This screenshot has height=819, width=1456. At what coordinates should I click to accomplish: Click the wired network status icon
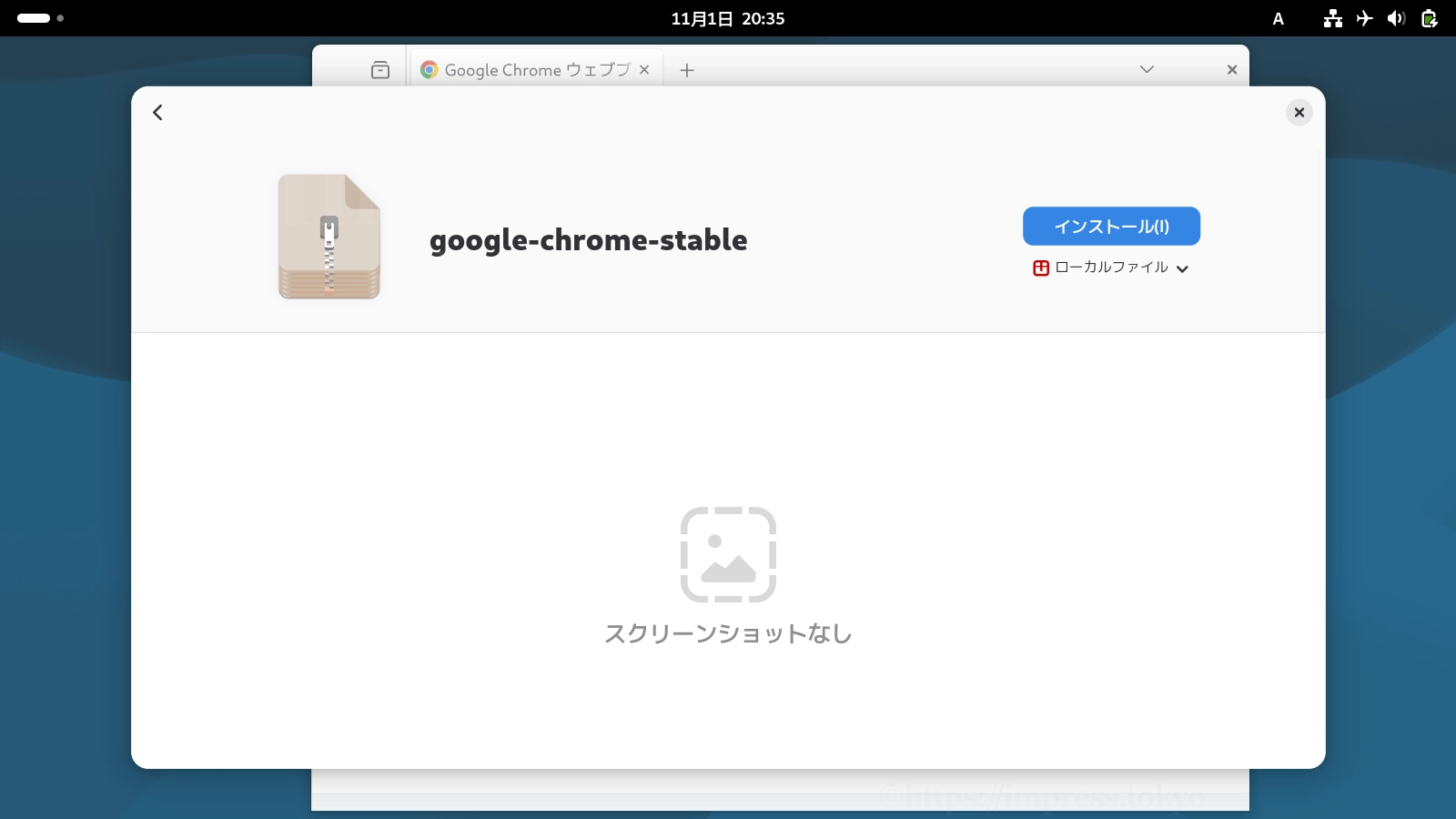1333,18
